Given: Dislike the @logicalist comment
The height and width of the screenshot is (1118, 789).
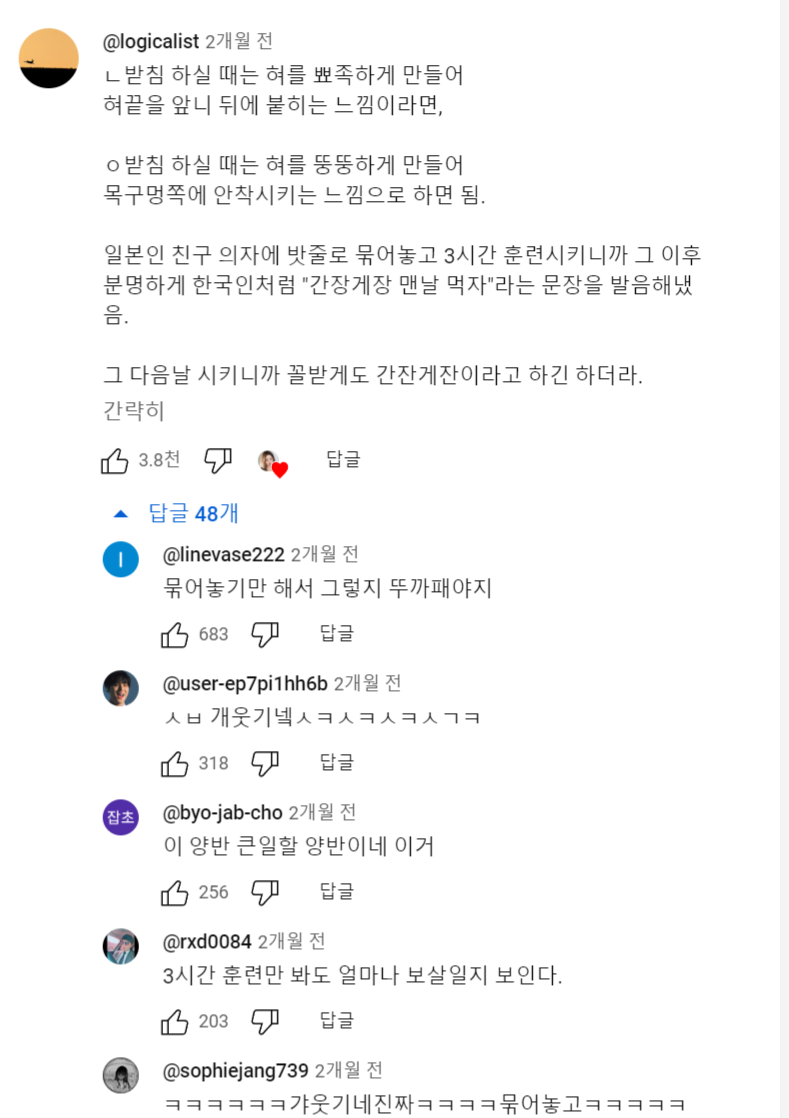Looking at the screenshot, I should [x=218, y=460].
